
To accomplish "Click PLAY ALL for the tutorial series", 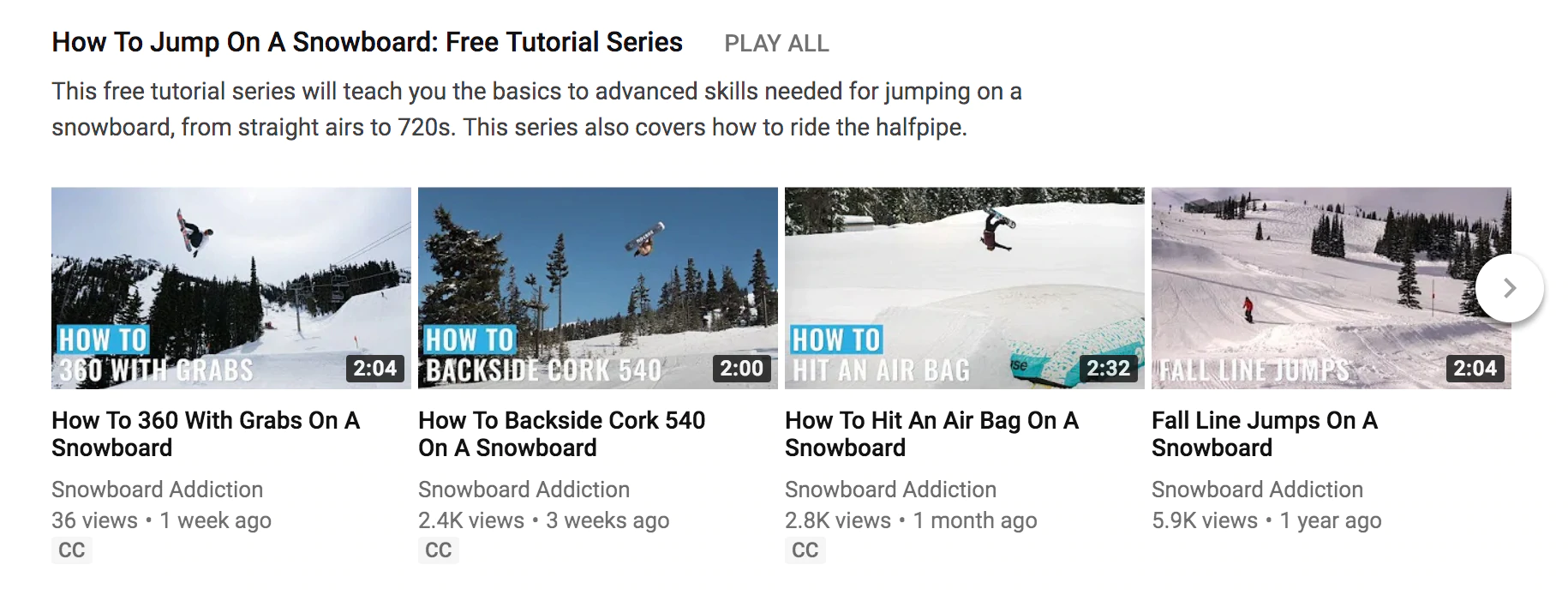I will tap(776, 44).
